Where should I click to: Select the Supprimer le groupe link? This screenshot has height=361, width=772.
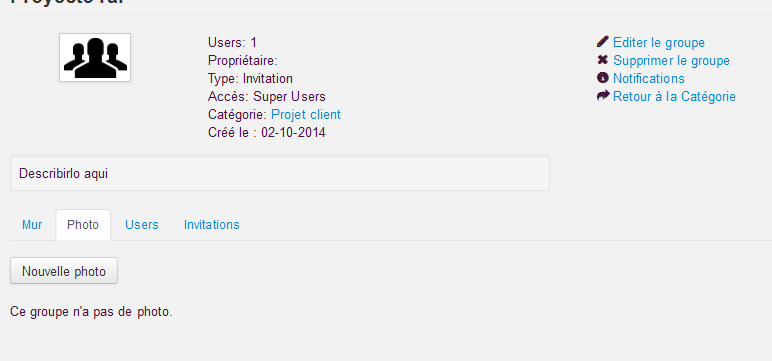click(x=671, y=61)
